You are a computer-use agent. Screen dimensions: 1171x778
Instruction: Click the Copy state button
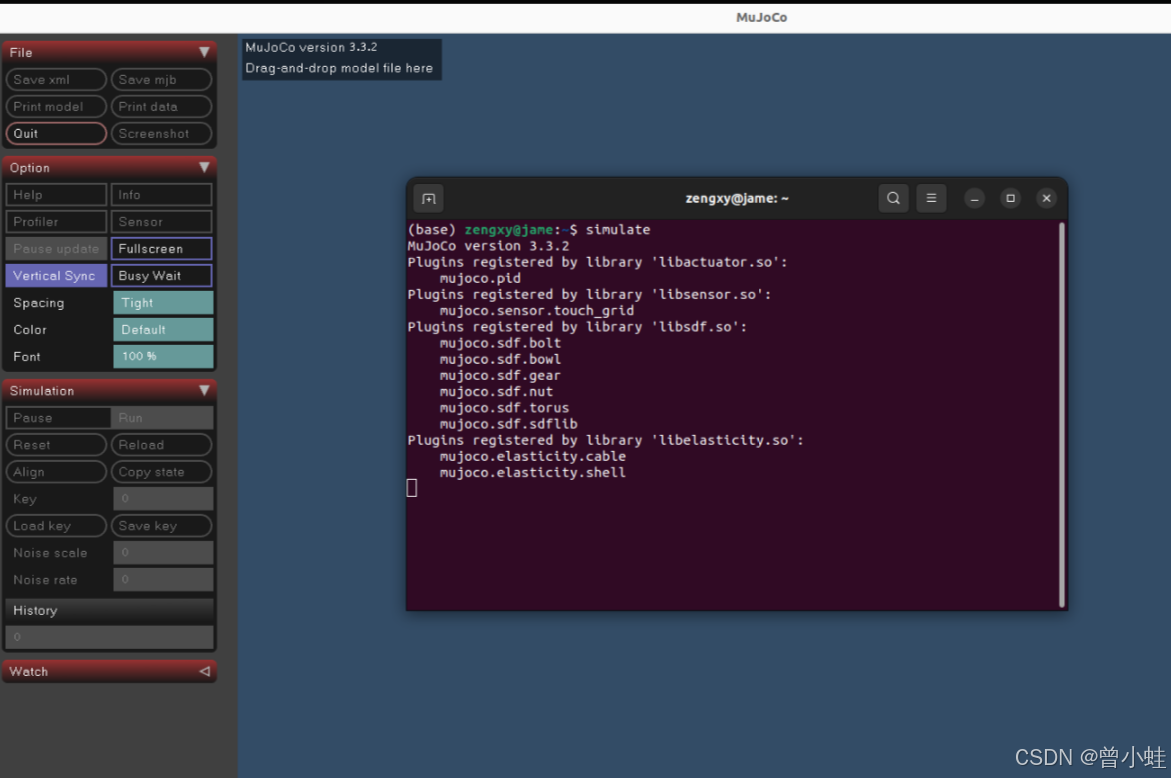click(161, 472)
